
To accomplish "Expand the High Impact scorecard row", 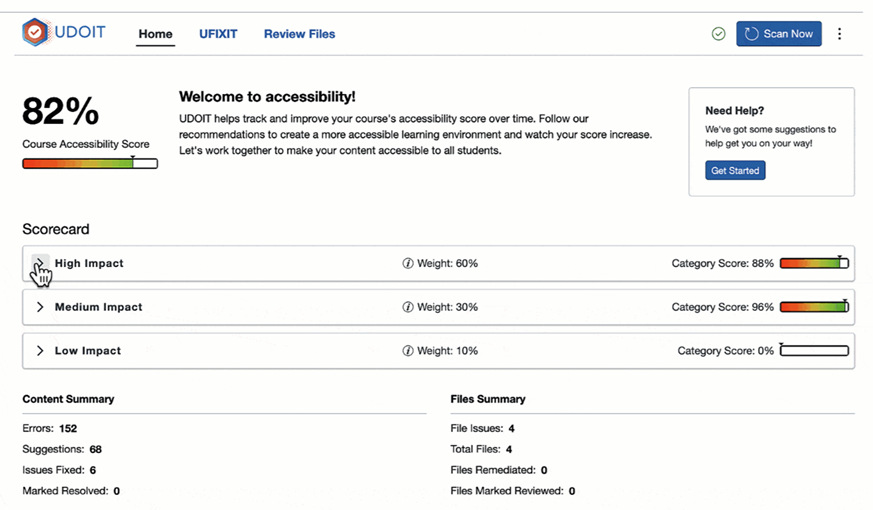I will [x=40, y=263].
